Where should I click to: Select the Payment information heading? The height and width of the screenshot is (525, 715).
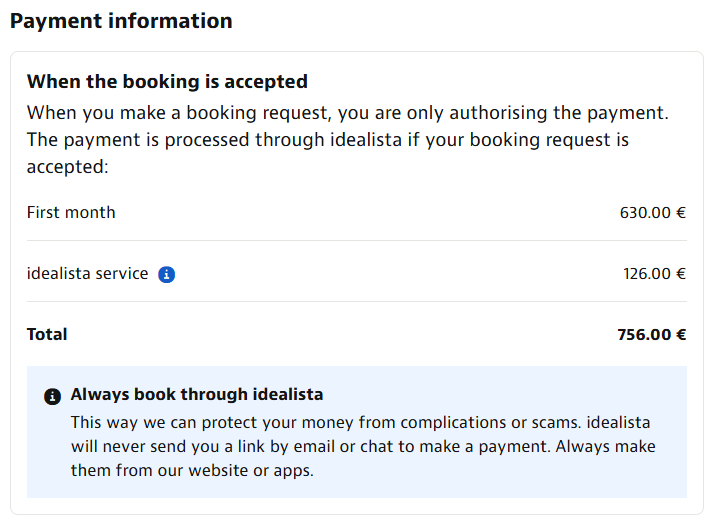click(x=121, y=21)
